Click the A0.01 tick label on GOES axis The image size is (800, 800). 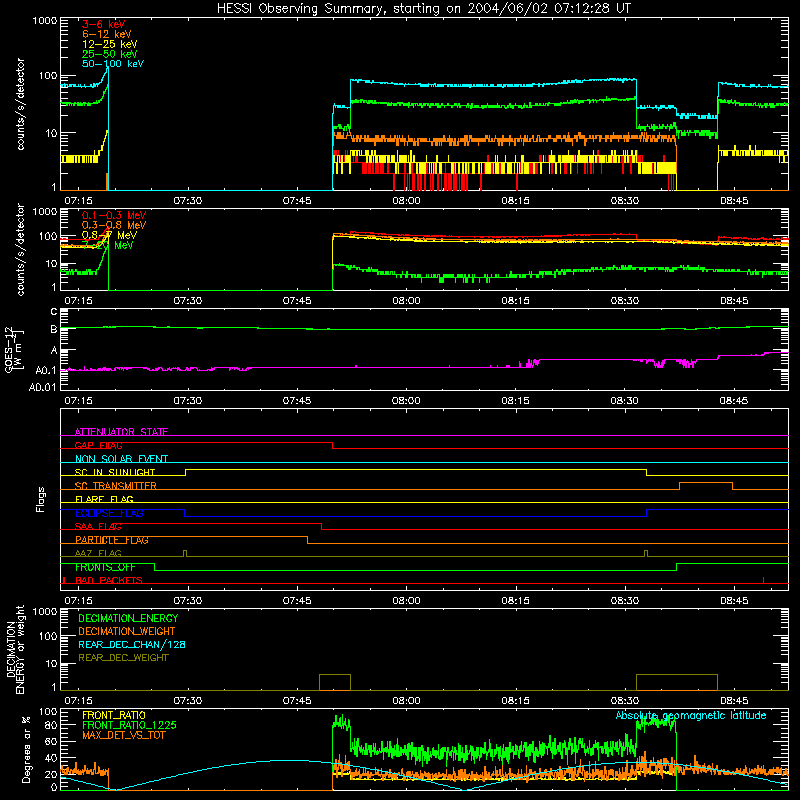click(42, 387)
